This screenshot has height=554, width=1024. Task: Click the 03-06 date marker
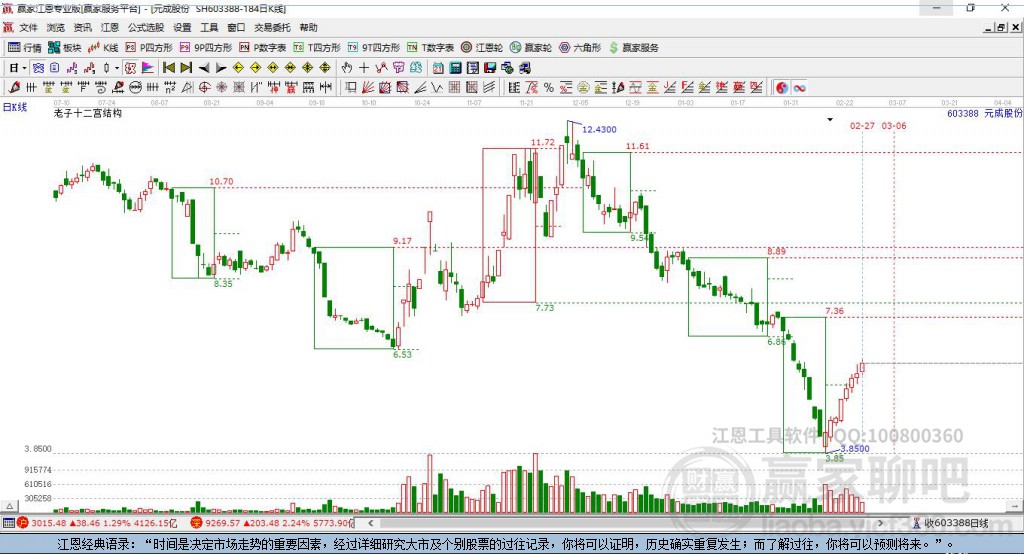pyautogui.click(x=894, y=125)
